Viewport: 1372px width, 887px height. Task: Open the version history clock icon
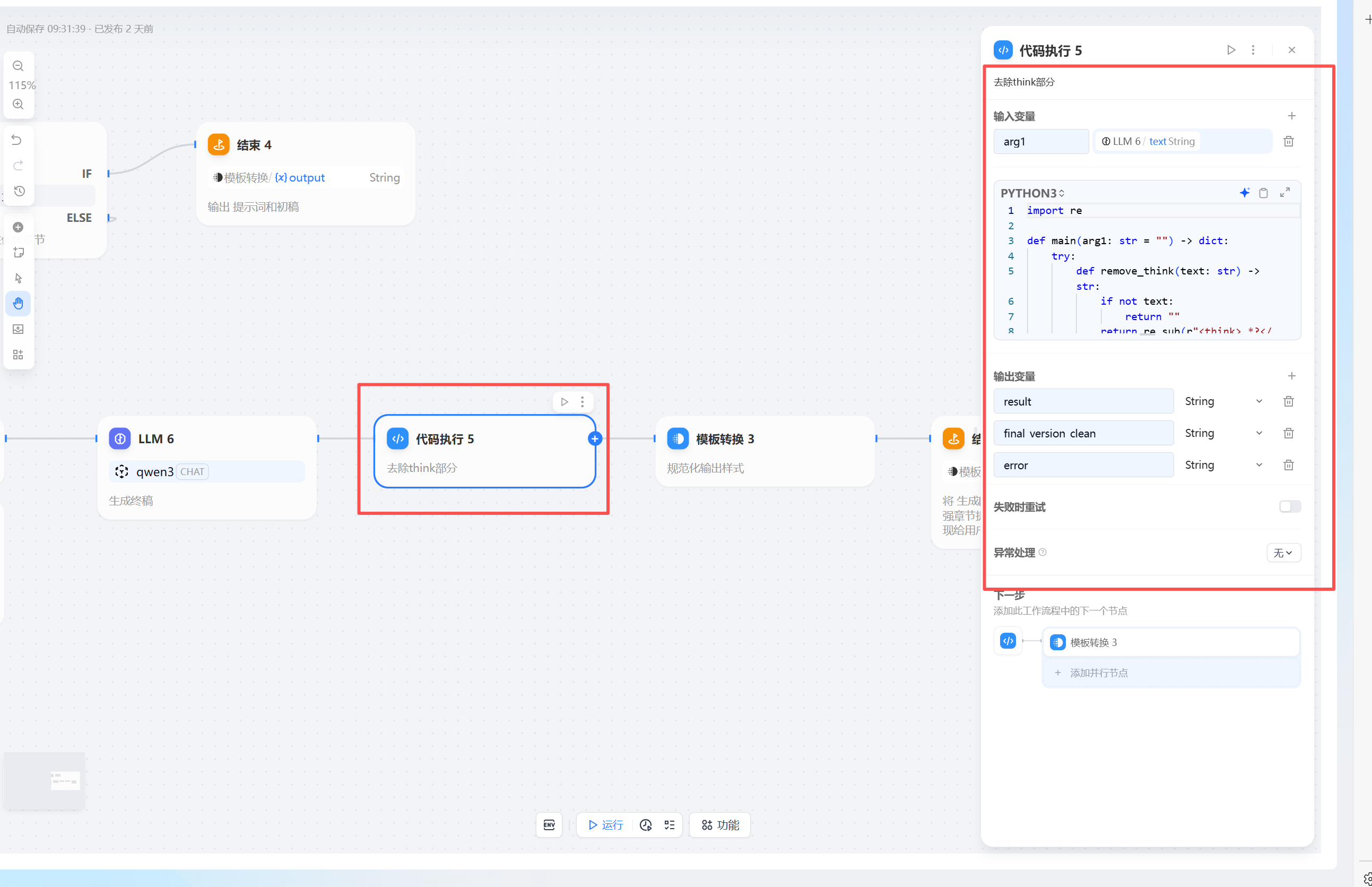point(19,191)
